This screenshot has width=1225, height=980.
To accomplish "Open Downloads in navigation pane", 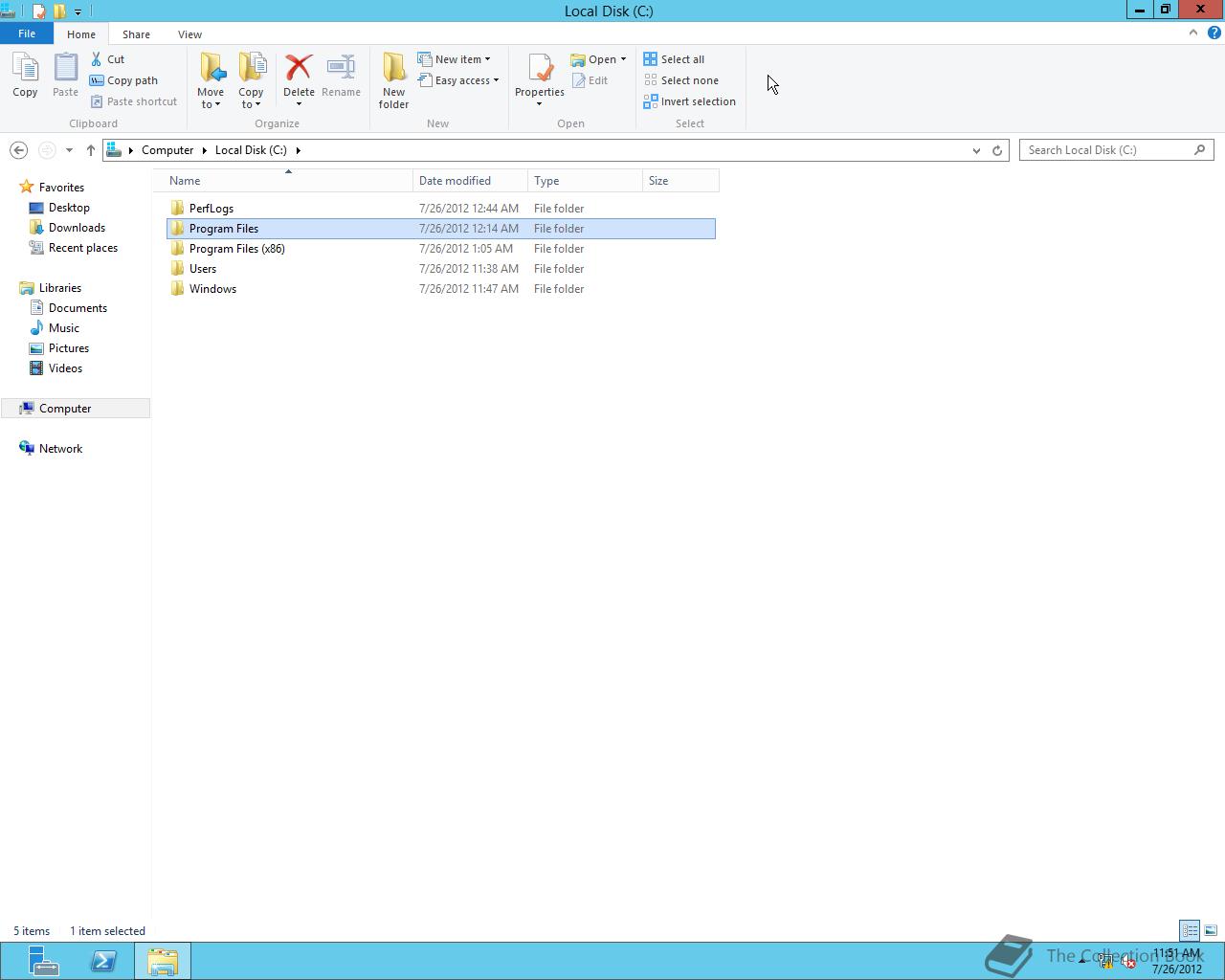I will pos(77,228).
